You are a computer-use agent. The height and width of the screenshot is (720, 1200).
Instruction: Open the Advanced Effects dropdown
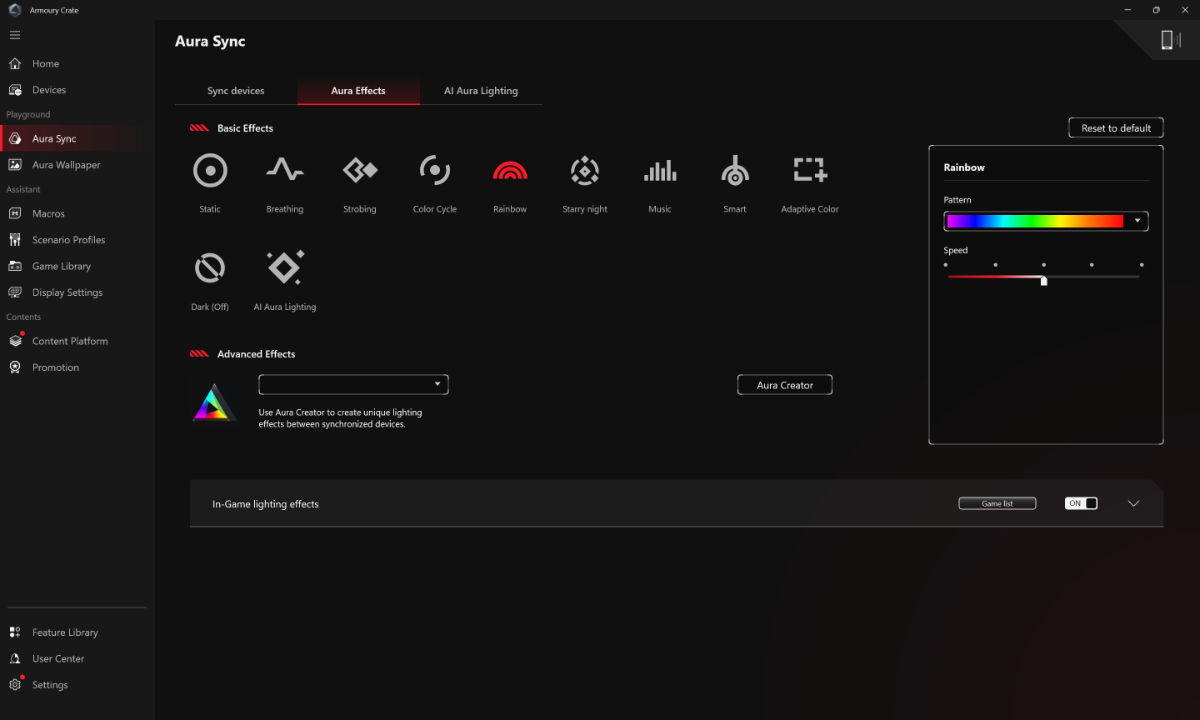353,384
